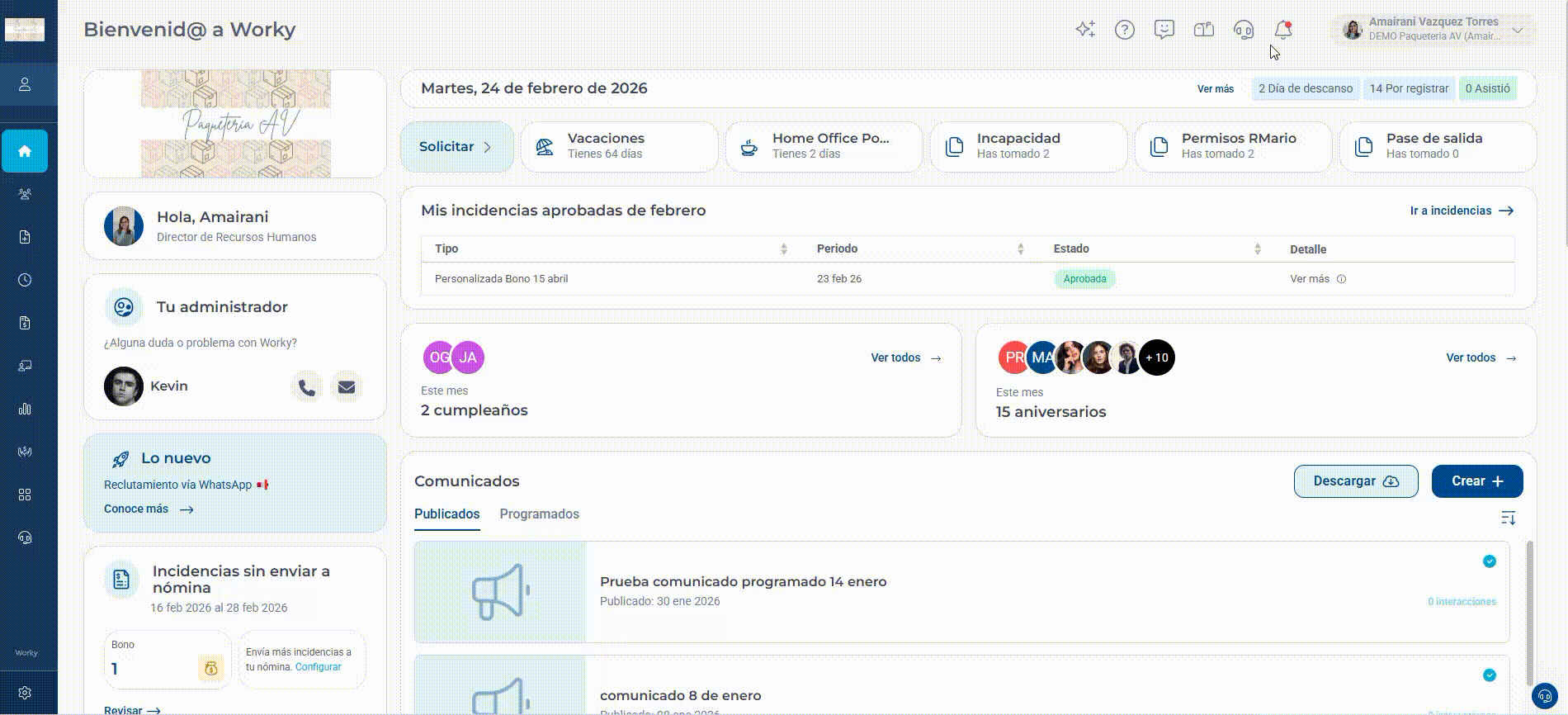Click the Paquetería AV company banner
1568x715 pixels.
[x=236, y=124]
